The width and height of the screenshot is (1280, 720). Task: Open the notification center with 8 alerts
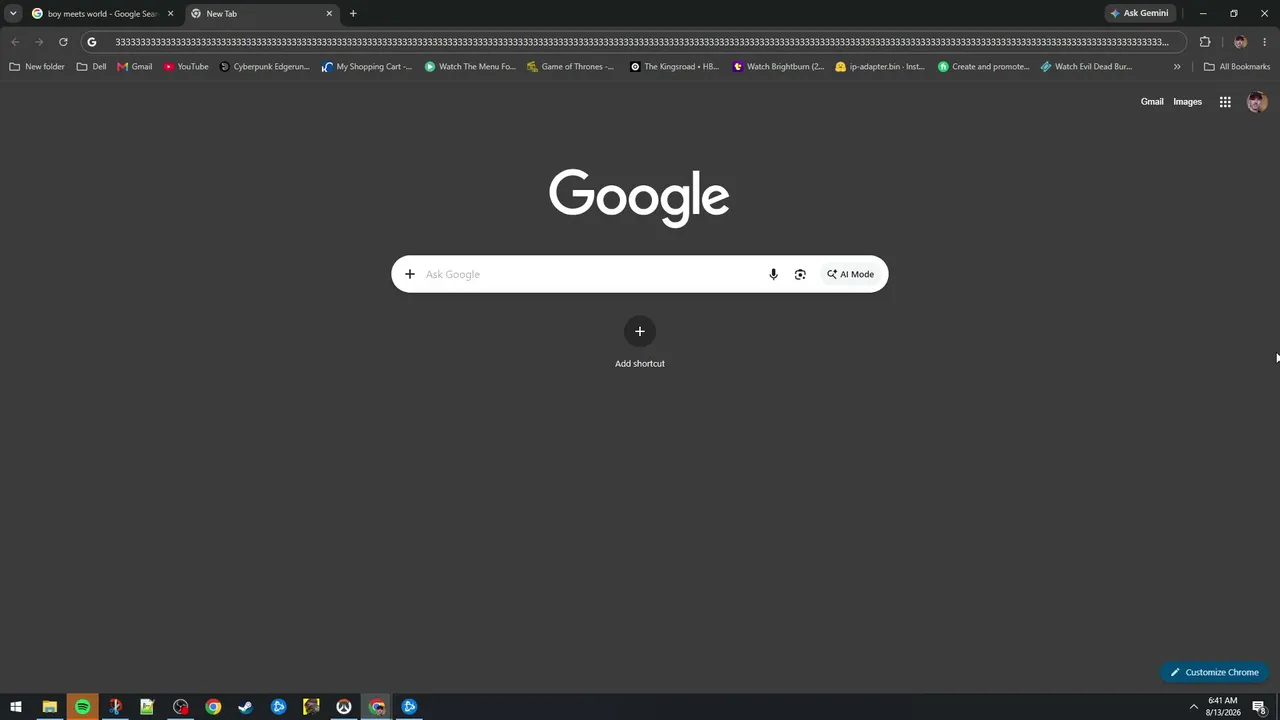tap(1260, 707)
